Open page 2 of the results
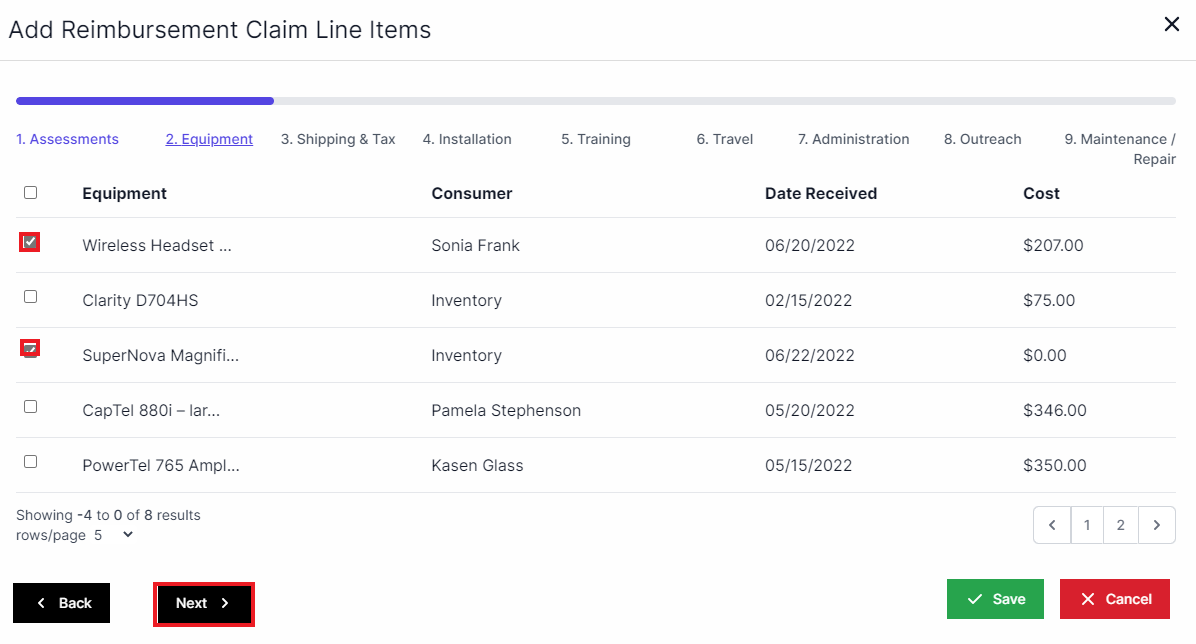 [1121, 524]
